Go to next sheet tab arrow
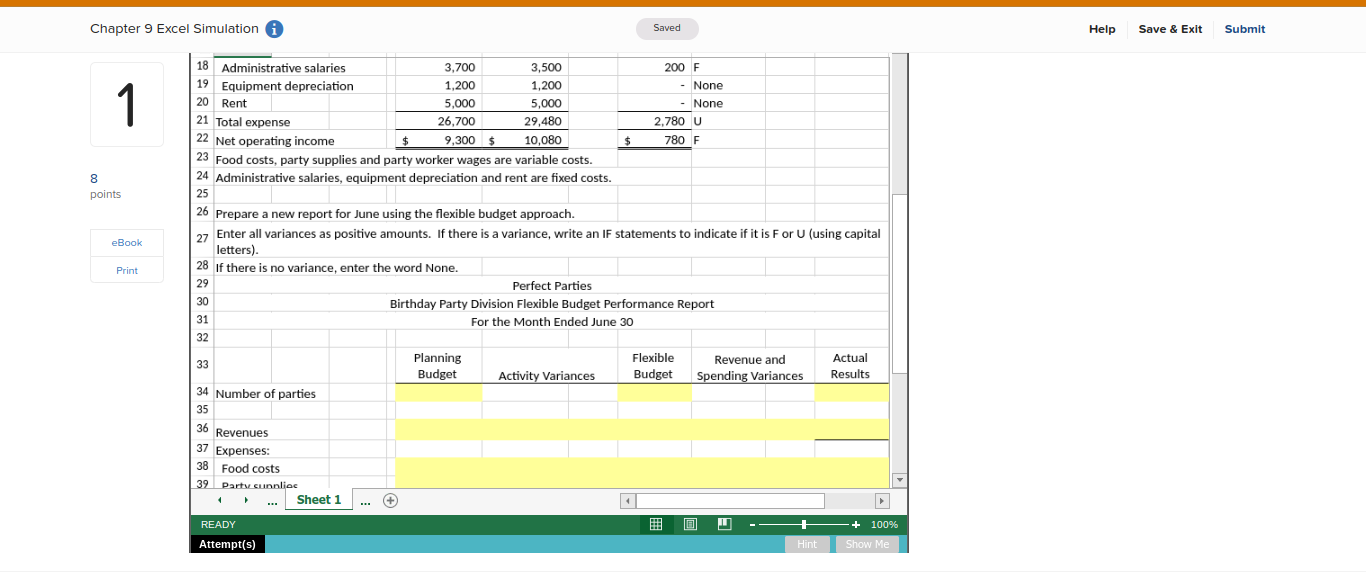1366x576 pixels. pos(246,500)
